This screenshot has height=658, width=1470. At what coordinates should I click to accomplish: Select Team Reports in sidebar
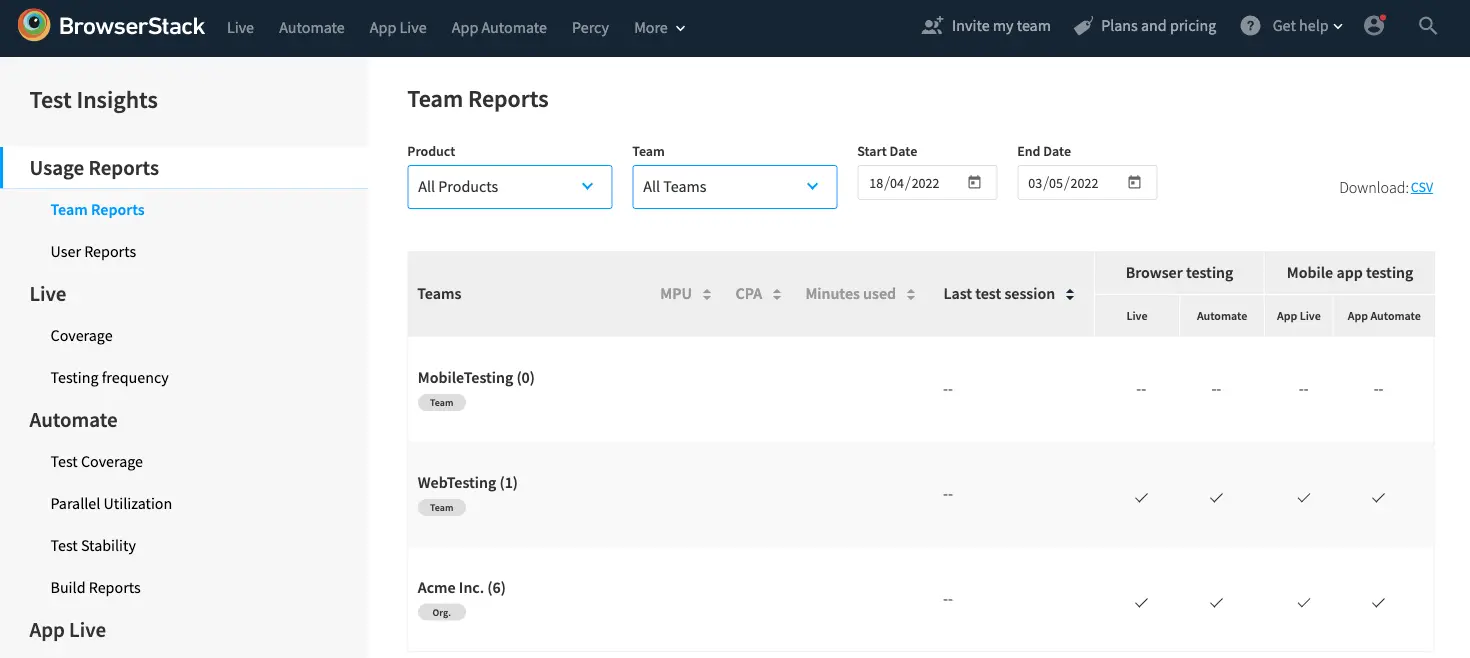pyautogui.click(x=97, y=210)
